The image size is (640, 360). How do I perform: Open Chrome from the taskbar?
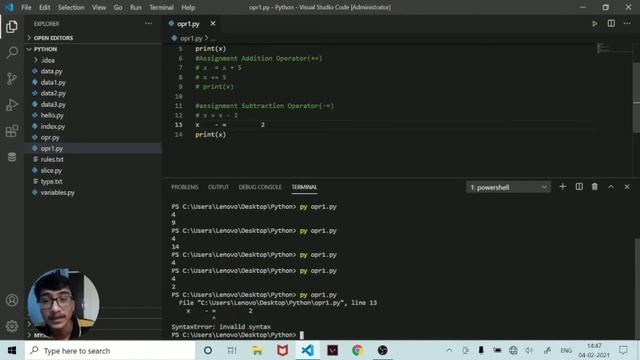click(x=357, y=350)
